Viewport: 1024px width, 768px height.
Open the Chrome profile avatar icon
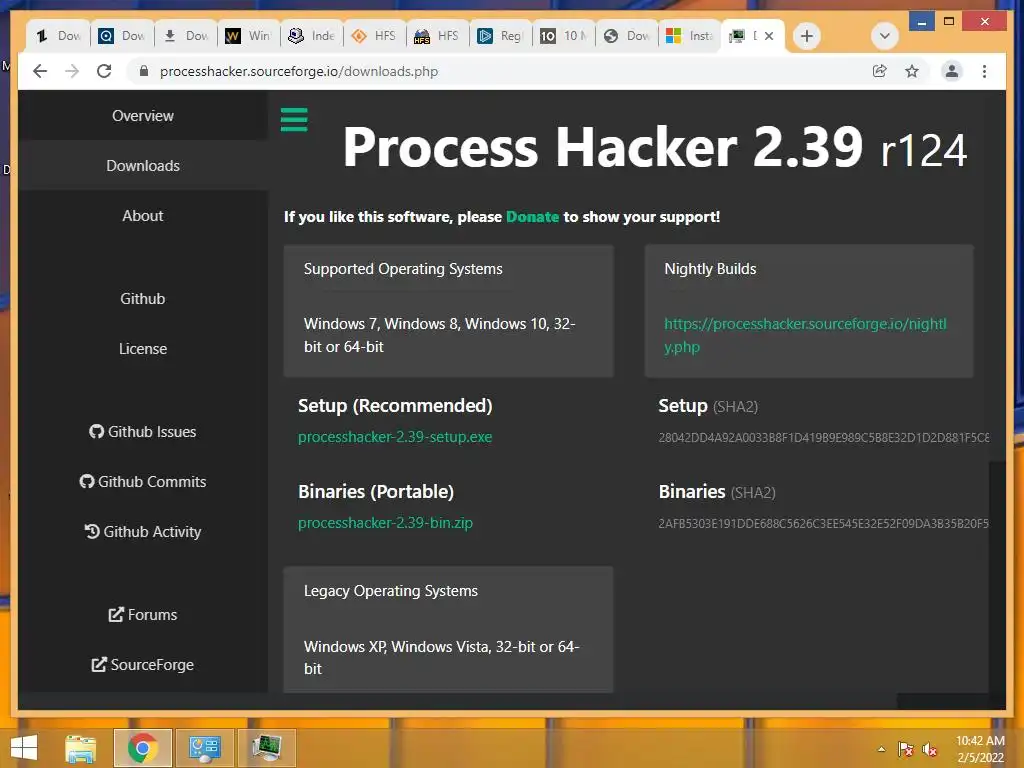click(x=952, y=71)
